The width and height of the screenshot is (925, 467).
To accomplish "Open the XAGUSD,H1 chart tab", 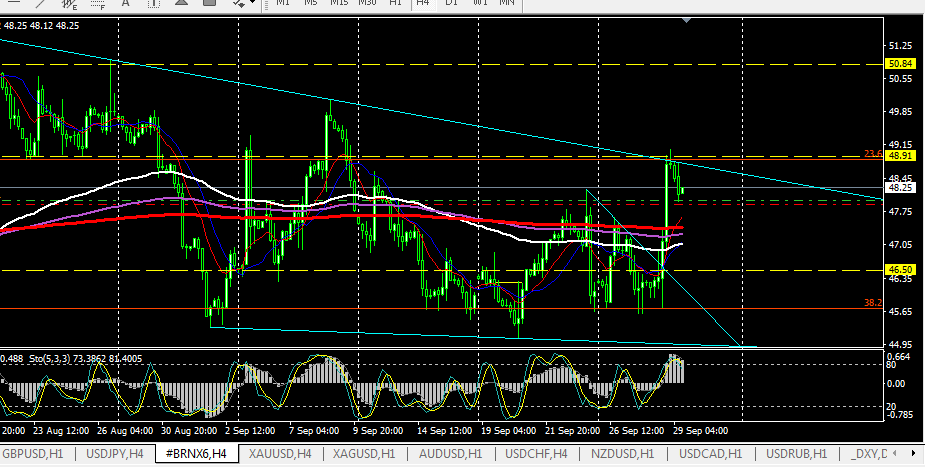I will tap(363, 453).
